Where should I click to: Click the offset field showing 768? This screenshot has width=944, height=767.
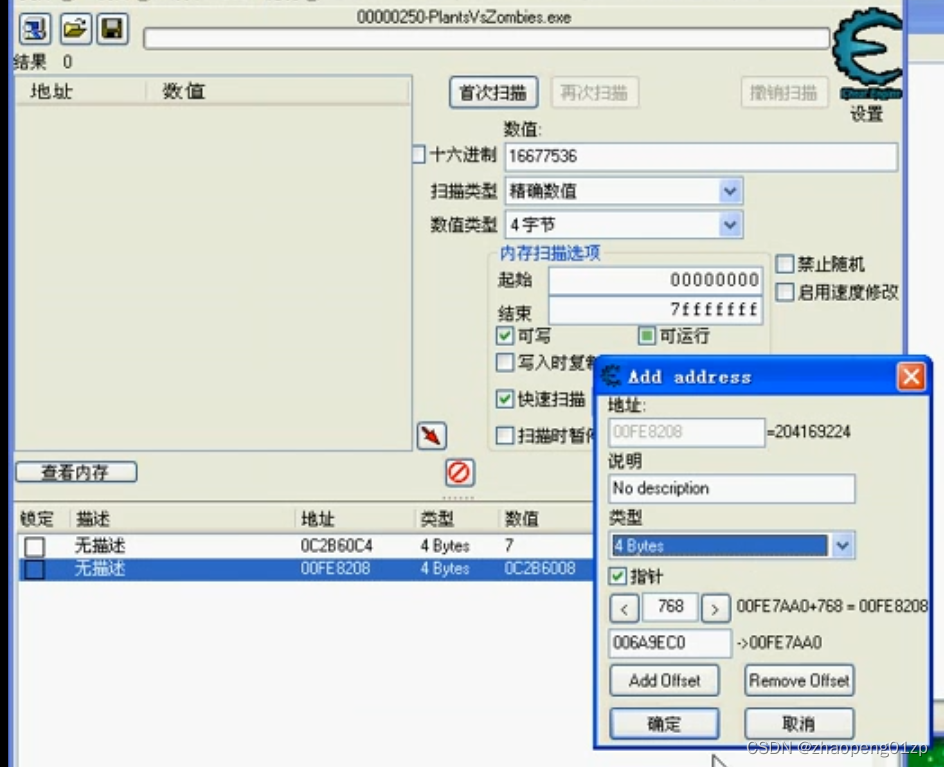coord(670,607)
